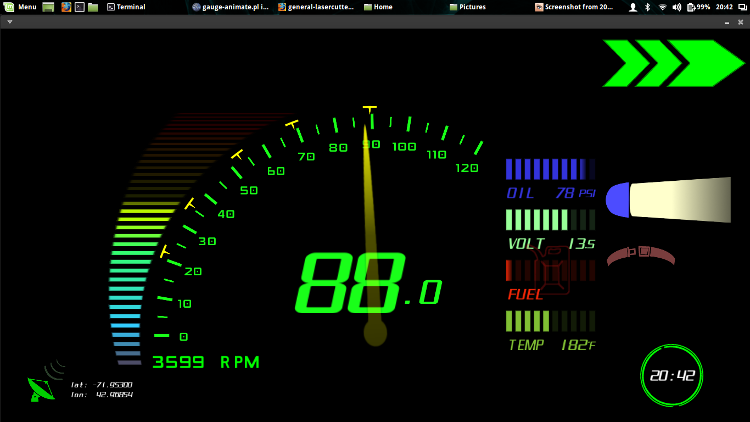Click the headlight high-beam indicator icon
The width and height of the screenshot is (750, 422).
pyautogui.click(x=670, y=199)
